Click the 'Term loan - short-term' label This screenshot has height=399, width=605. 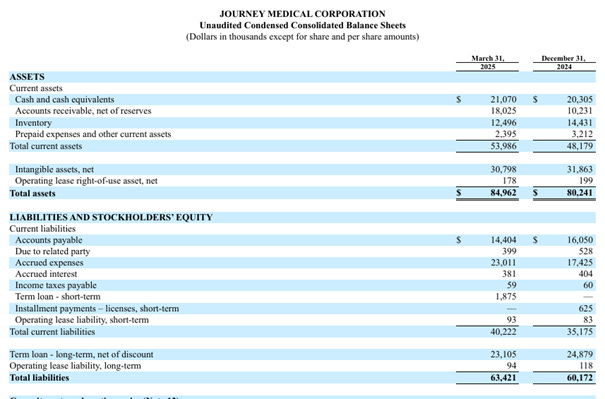(57, 297)
